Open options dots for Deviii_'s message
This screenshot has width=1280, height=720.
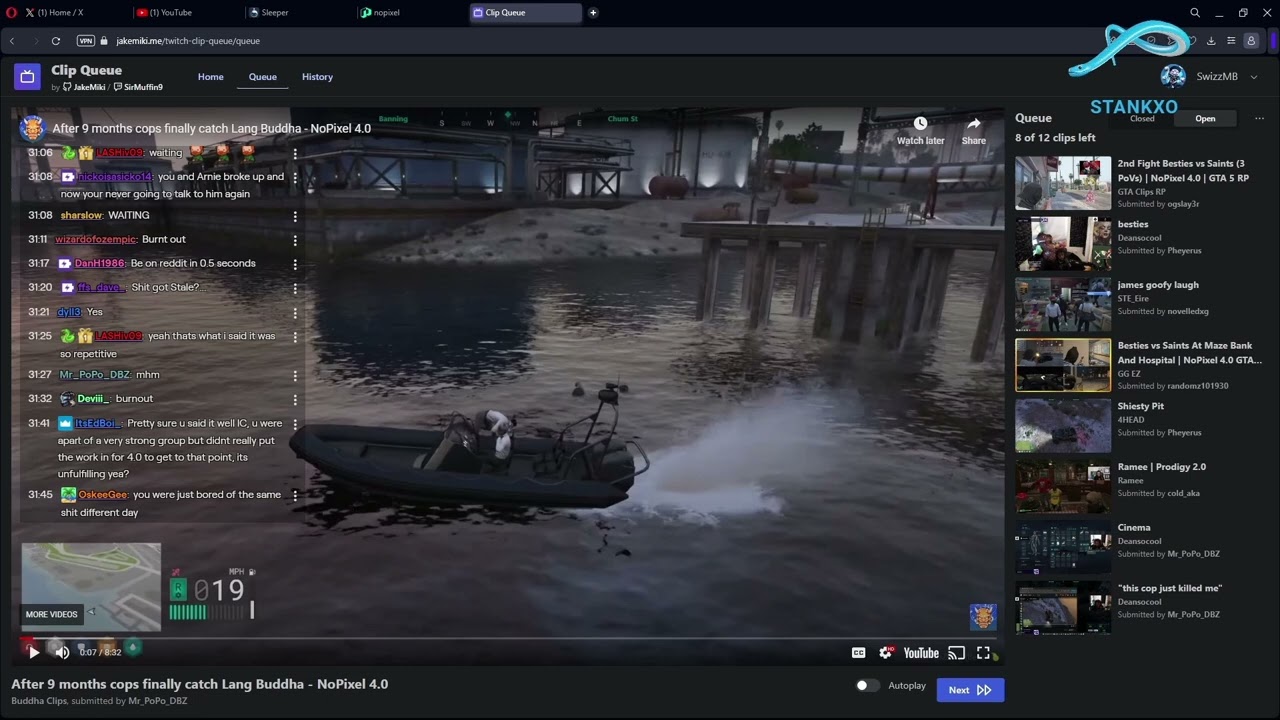(295, 399)
